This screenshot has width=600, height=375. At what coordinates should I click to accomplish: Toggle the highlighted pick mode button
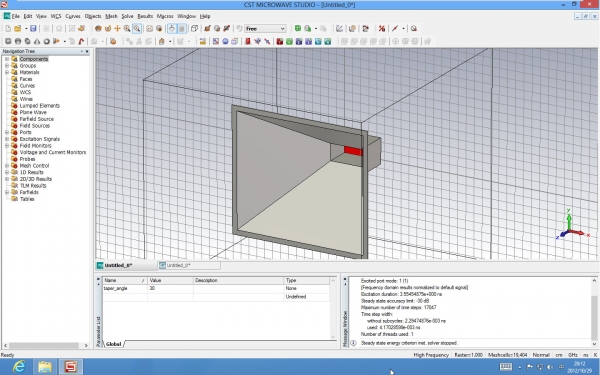coord(172,29)
